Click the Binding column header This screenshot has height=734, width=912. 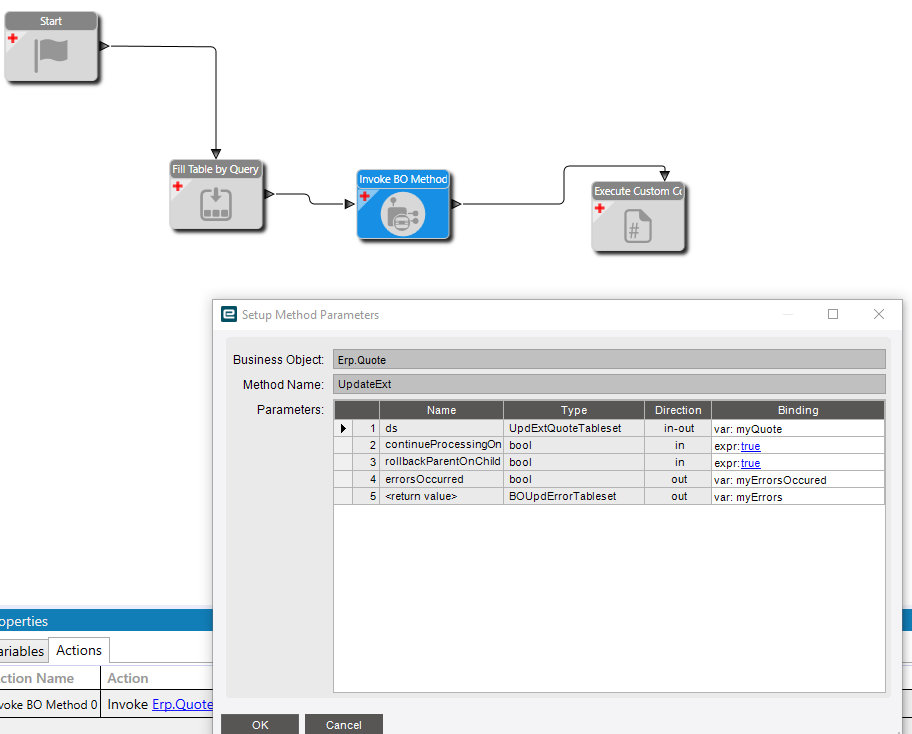(798, 410)
